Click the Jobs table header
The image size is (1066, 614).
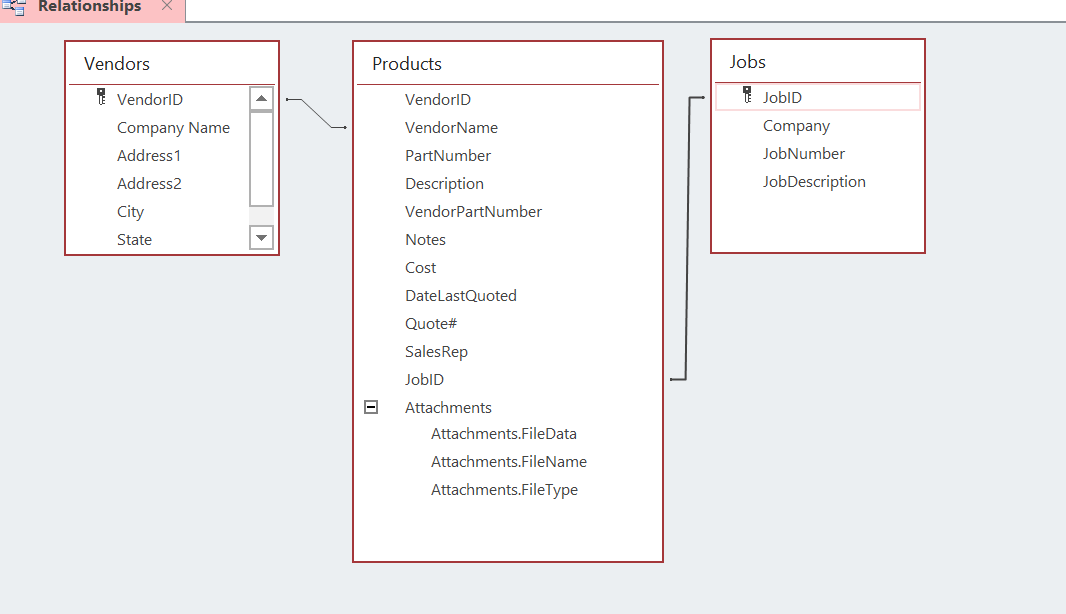point(817,62)
